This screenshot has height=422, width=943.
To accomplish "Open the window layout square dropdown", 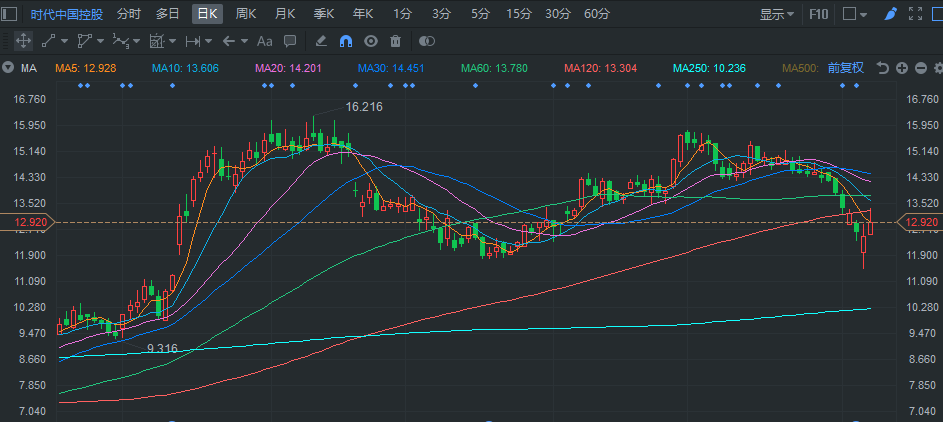I will click(x=855, y=14).
